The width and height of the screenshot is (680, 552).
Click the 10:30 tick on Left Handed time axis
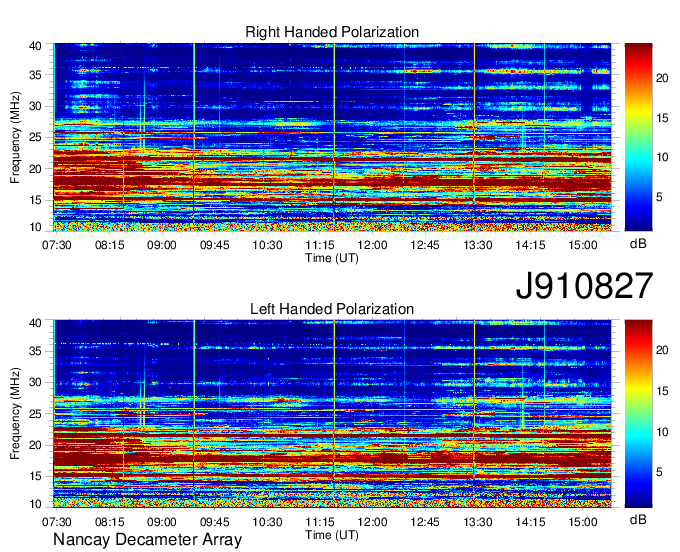267,522
